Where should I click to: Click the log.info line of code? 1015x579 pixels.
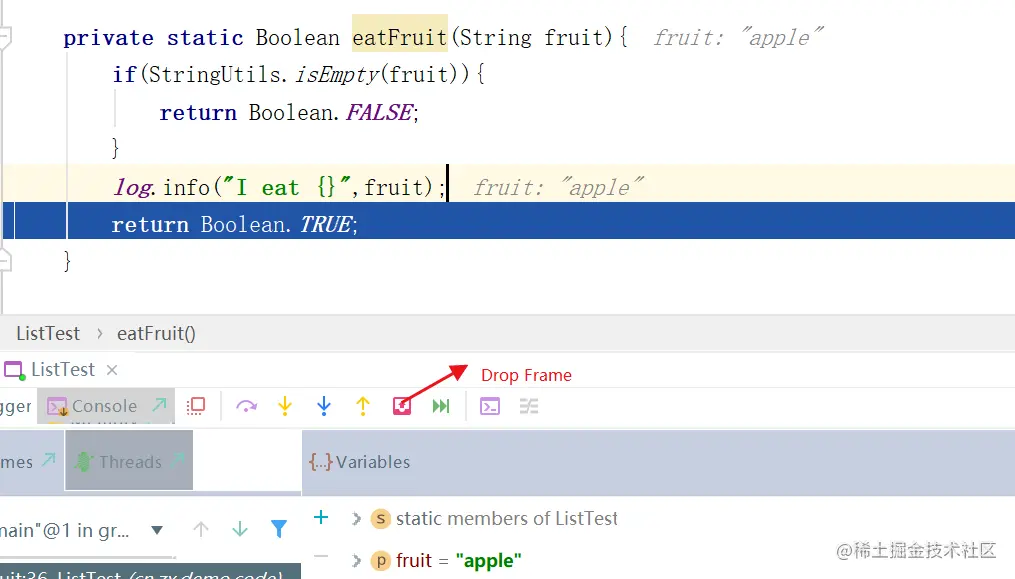click(278, 188)
